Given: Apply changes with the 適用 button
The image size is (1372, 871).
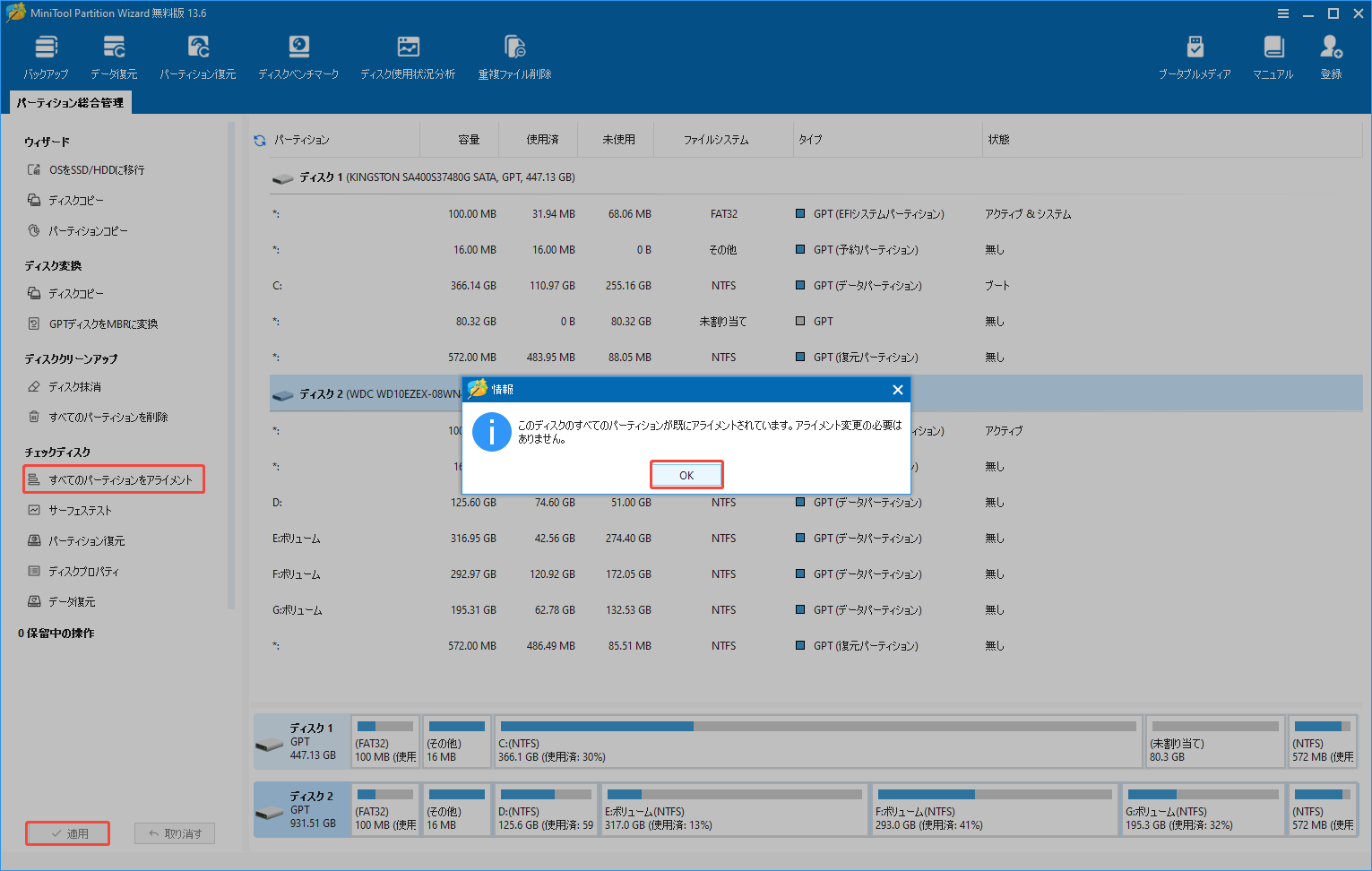Looking at the screenshot, I should click(x=68, y=832).
